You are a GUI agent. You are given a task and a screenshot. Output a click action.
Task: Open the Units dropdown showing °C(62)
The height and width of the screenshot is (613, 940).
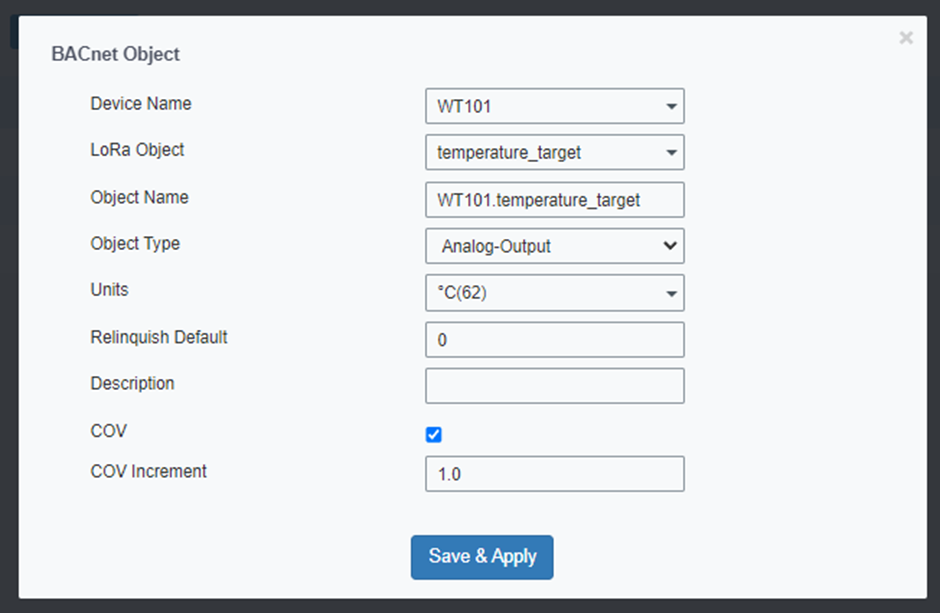click(555, 293)
